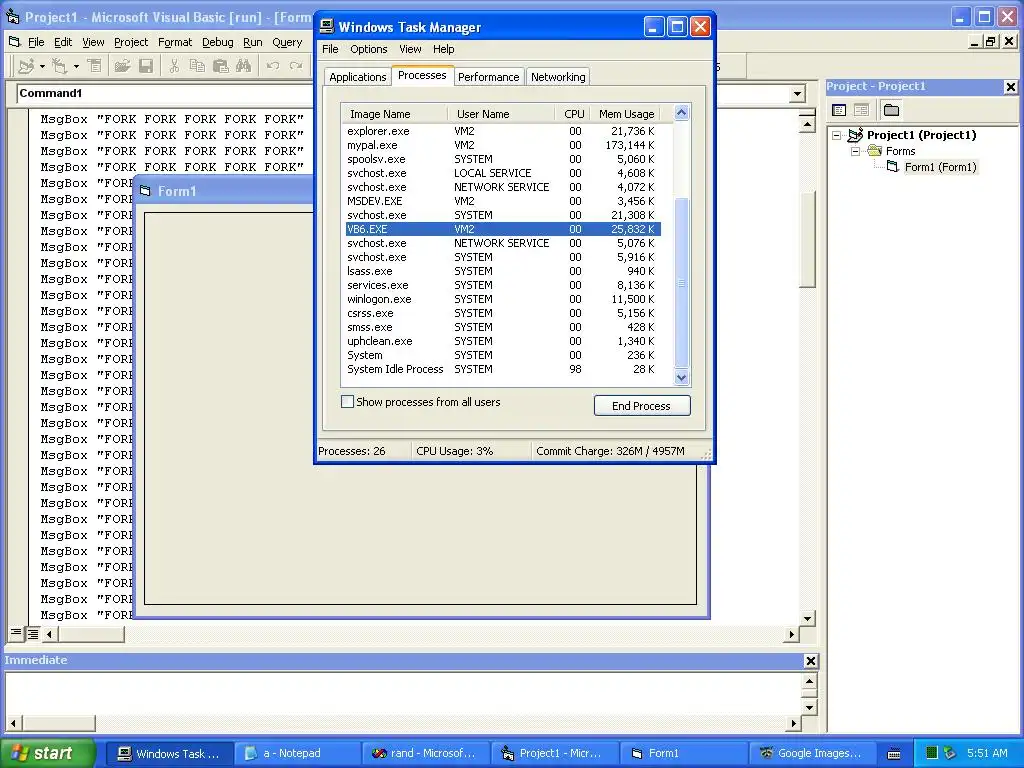Click the Add Form toolbar icon
The height and width of the screenshot is (768, 1024).
(59, 66)
